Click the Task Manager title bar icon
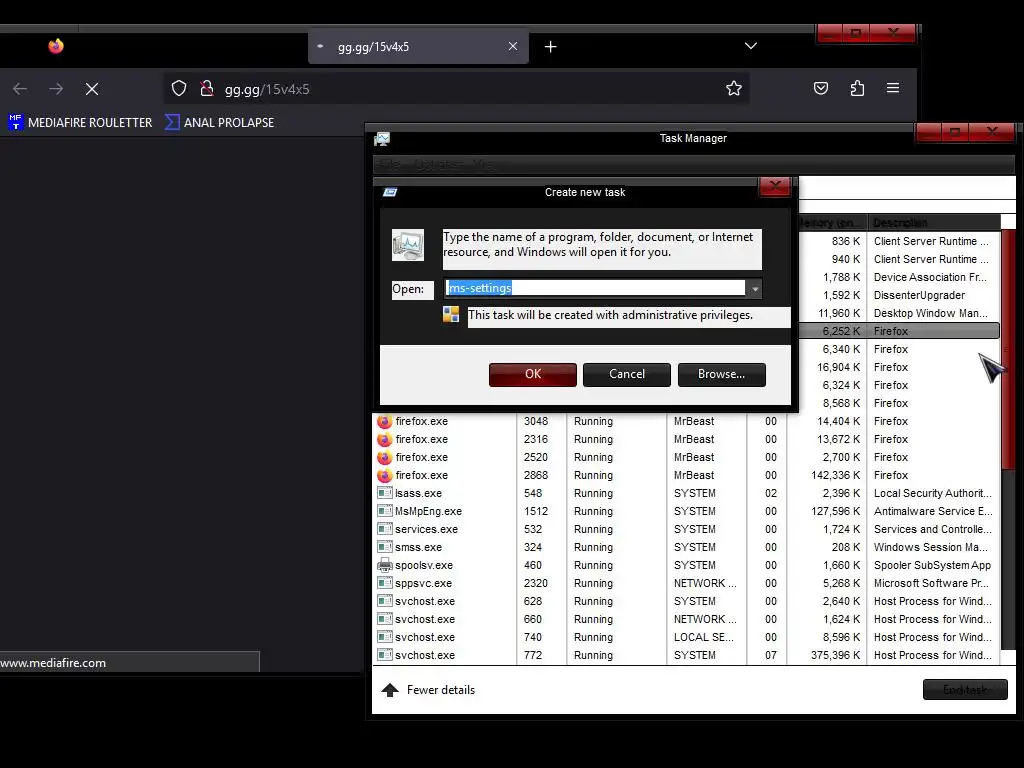Screen dimensions: 1024x768 pyautogui.click(x=382, y=138)
